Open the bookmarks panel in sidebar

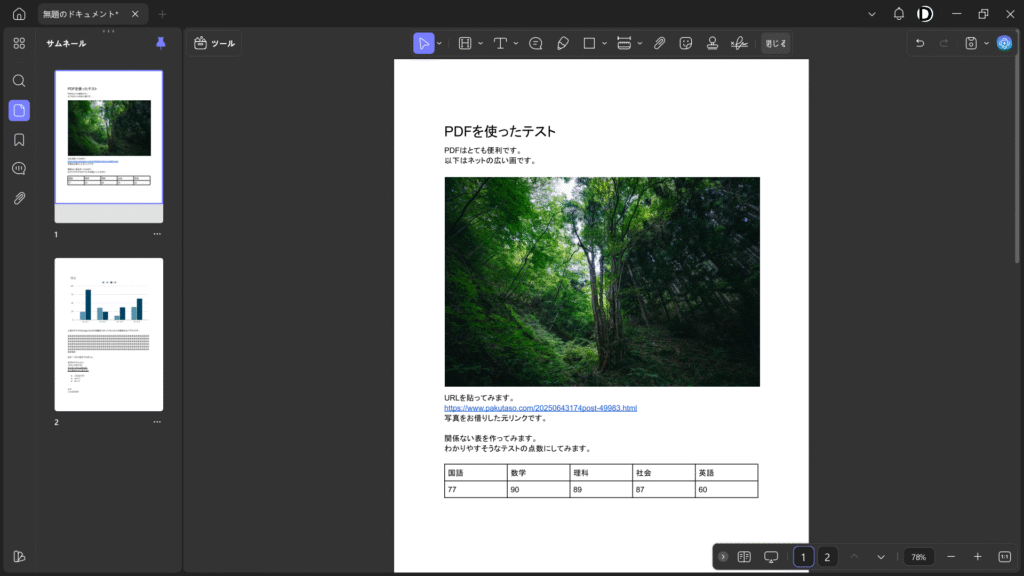[19, 139]
